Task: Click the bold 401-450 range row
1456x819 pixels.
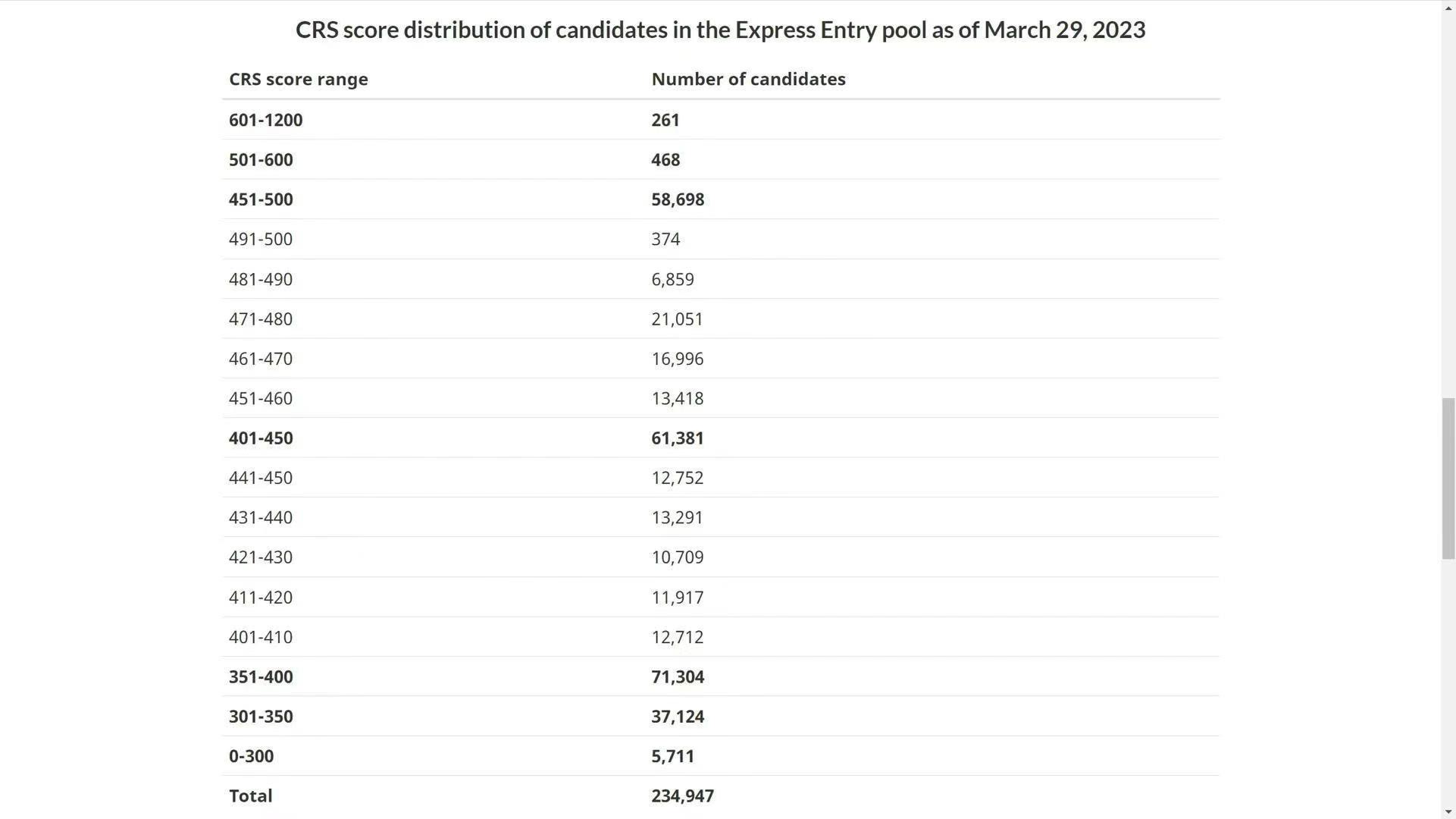Action: click(720, 438)
